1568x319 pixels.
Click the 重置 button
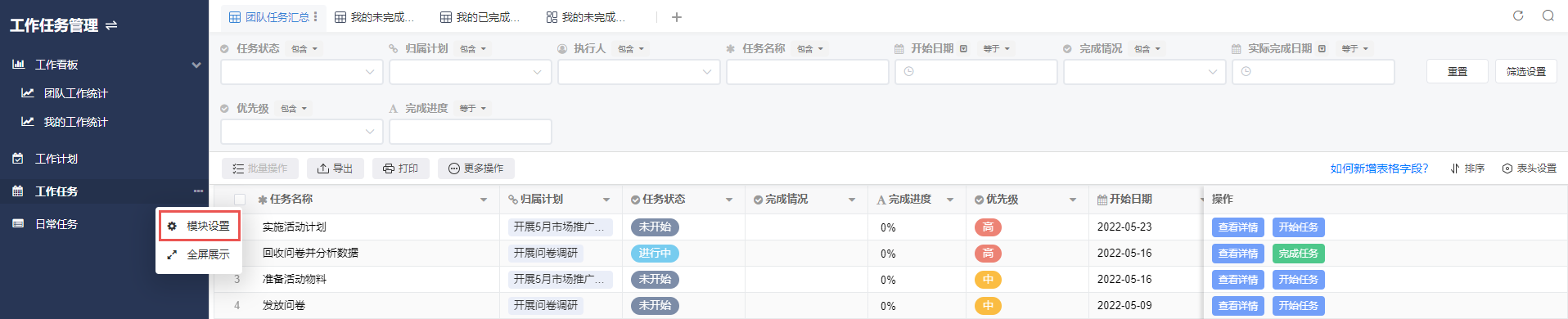pyautogui.click(x=1458, y=71)
